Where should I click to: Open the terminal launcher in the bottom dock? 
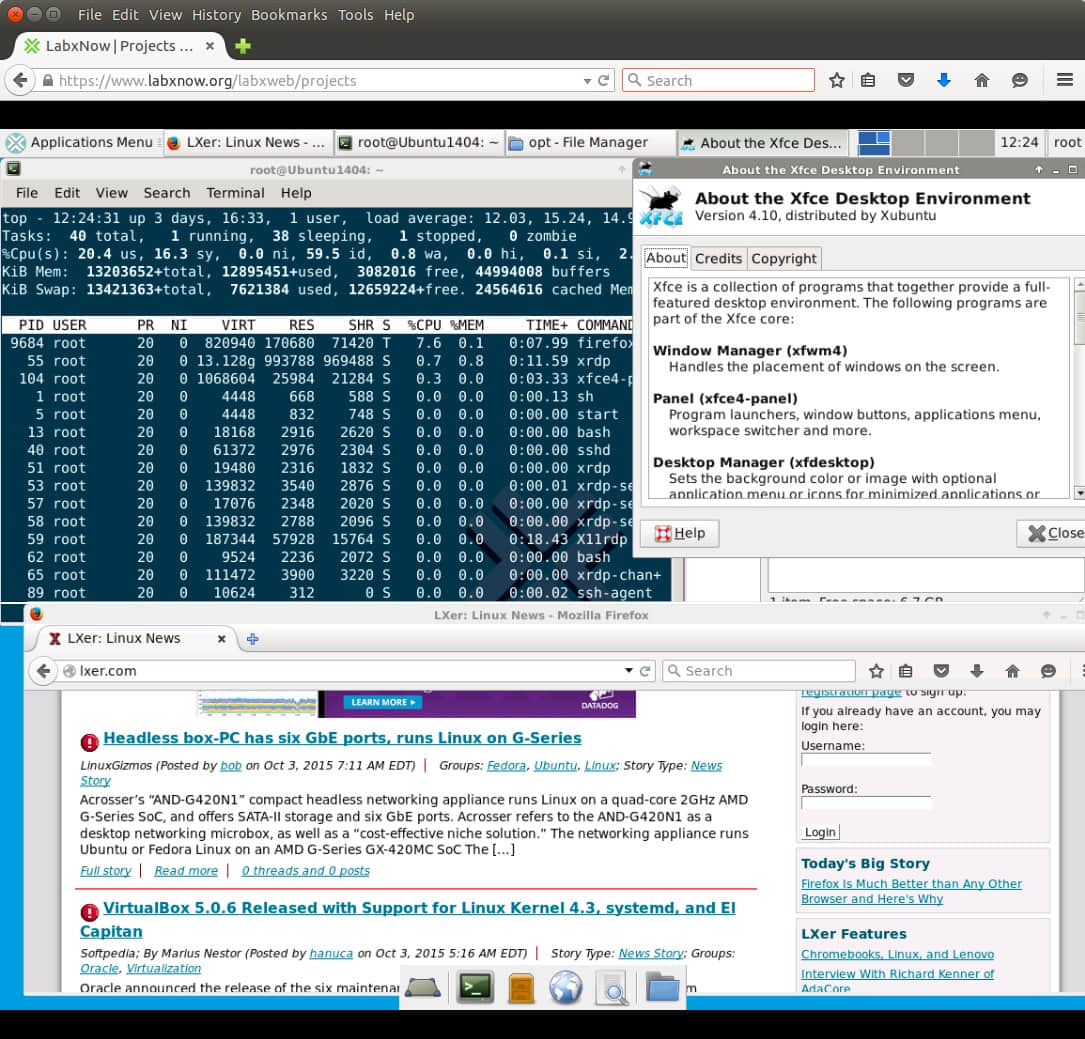click(x=475, y=987)
